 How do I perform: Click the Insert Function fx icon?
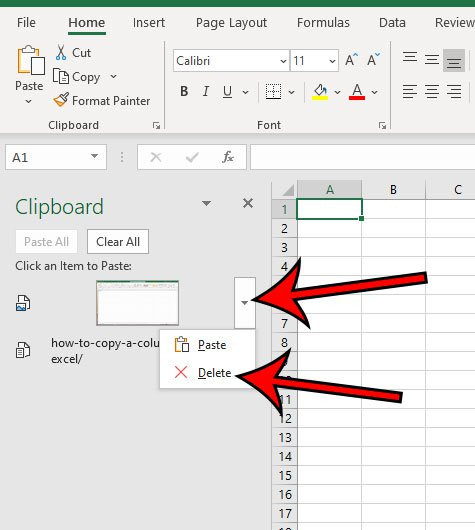click(228, 157)
